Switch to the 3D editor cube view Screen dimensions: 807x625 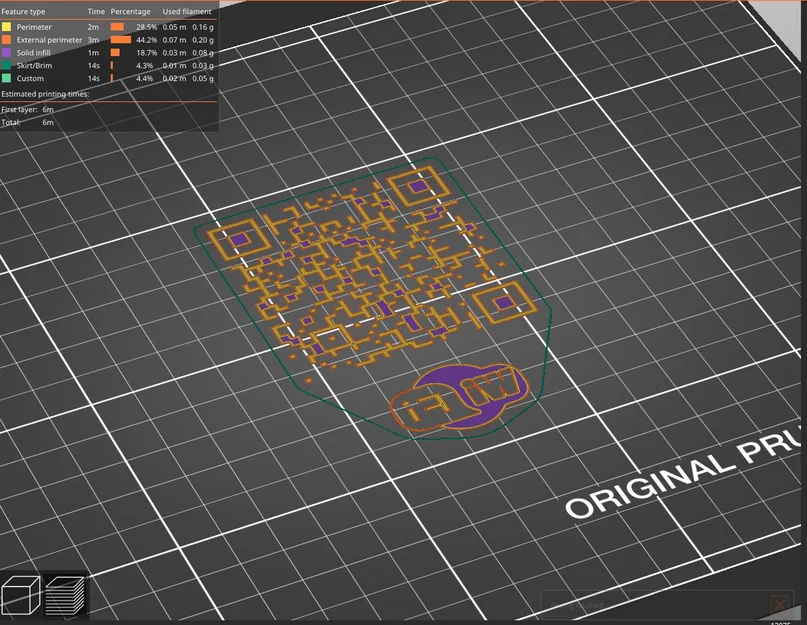coord(21,595)
